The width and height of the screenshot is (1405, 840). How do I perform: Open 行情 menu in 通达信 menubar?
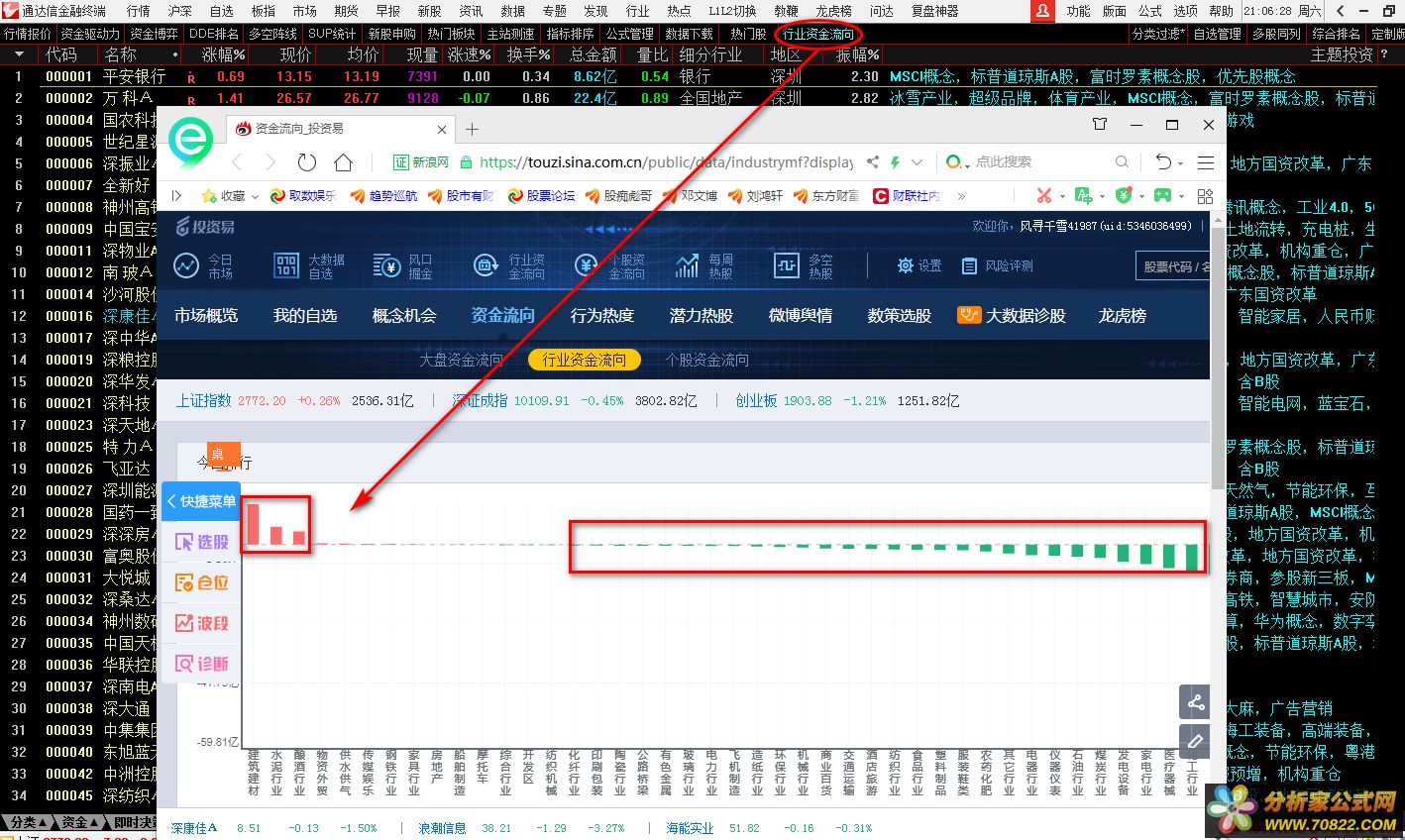139,11
